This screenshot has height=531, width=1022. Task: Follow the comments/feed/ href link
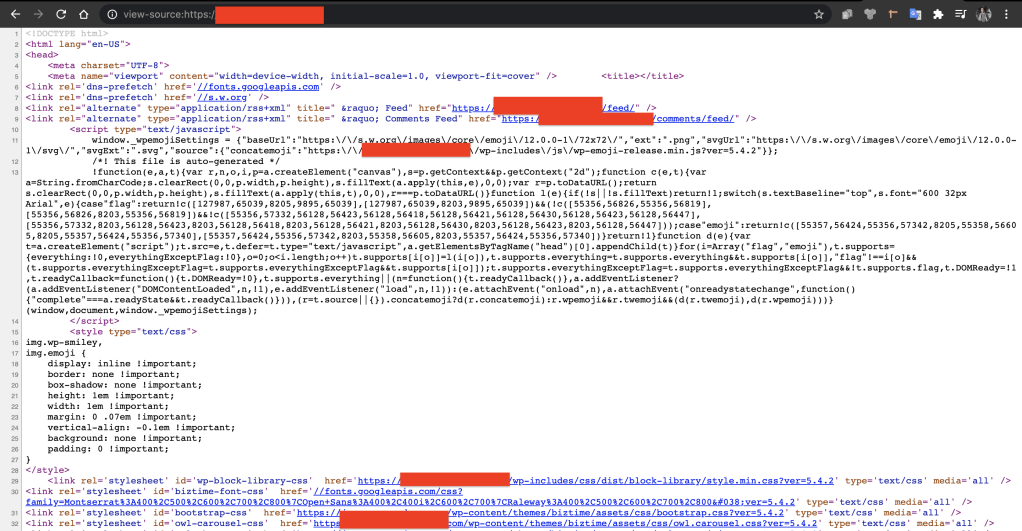[696, 118]
